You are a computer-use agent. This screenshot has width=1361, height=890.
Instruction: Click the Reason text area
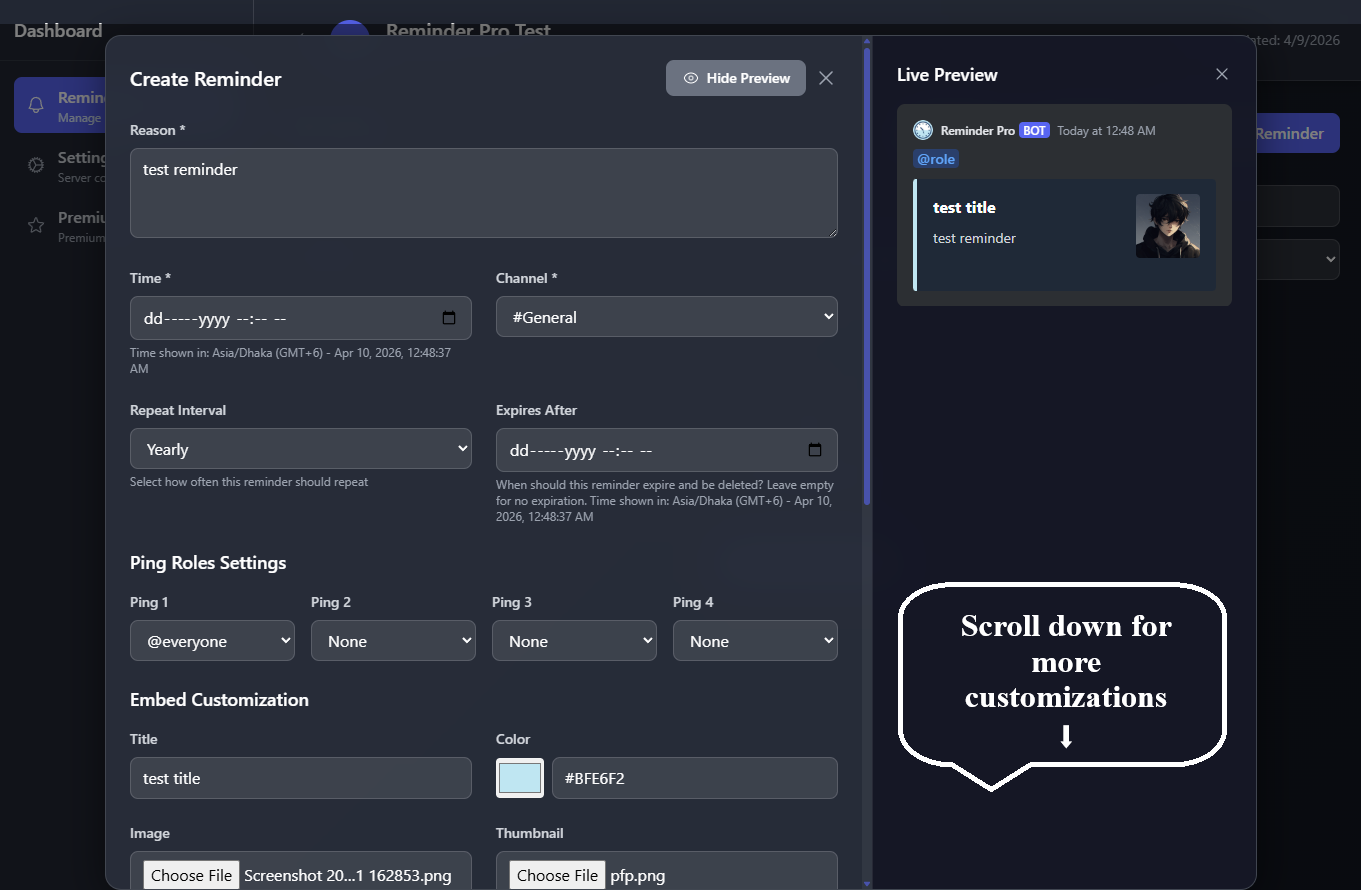(x=484, y=193)
